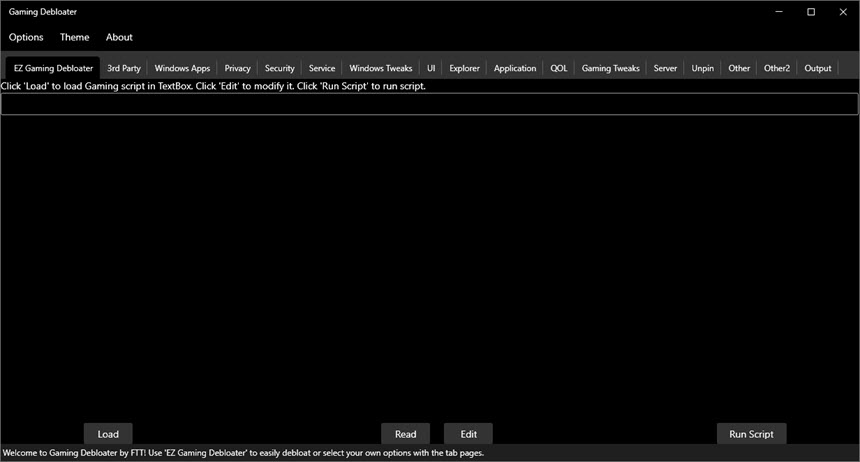This screenshot has width=860, height=462.
Task: Click the Run Script button
Action: 751,434
